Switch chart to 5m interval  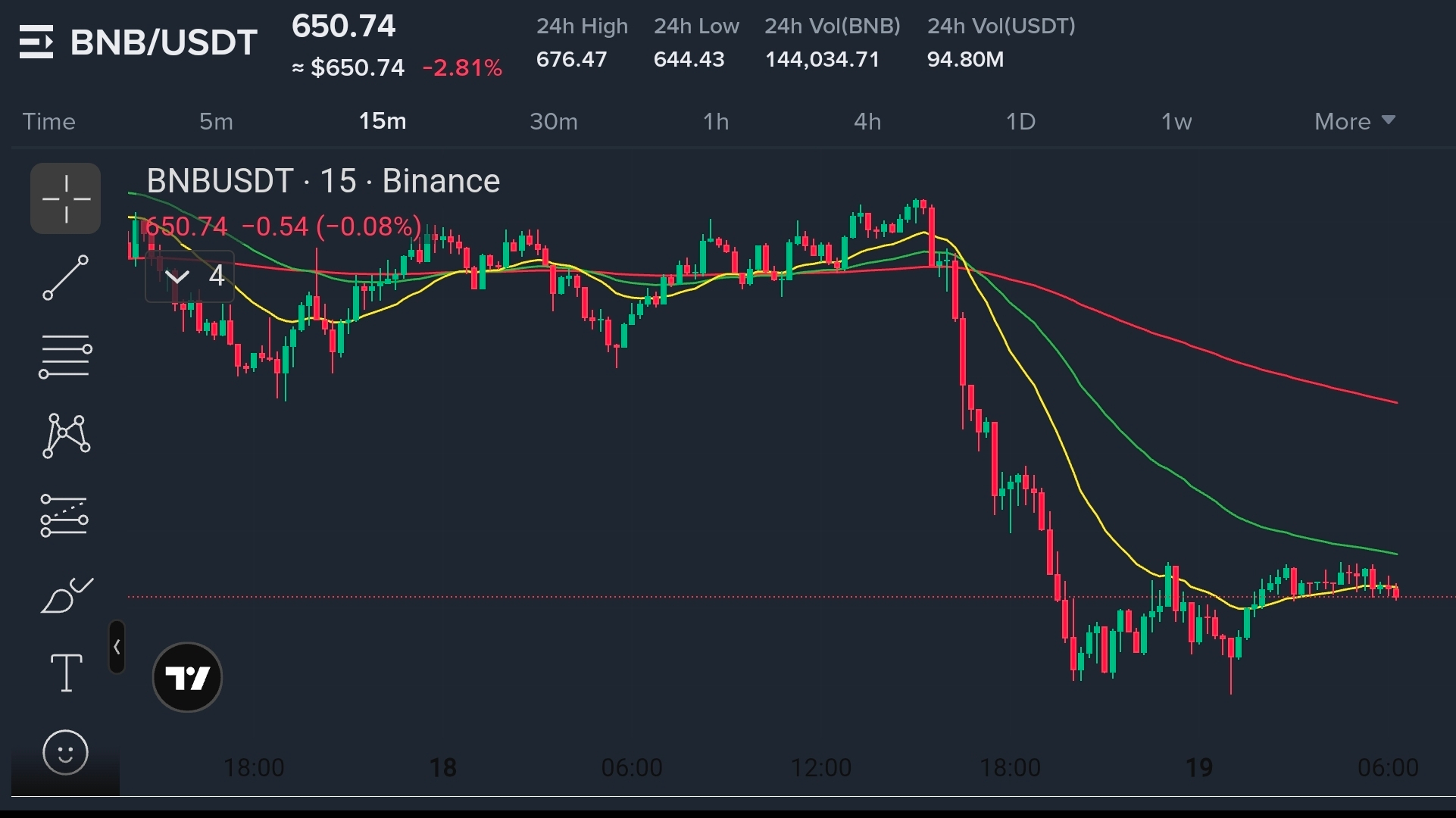216,121
